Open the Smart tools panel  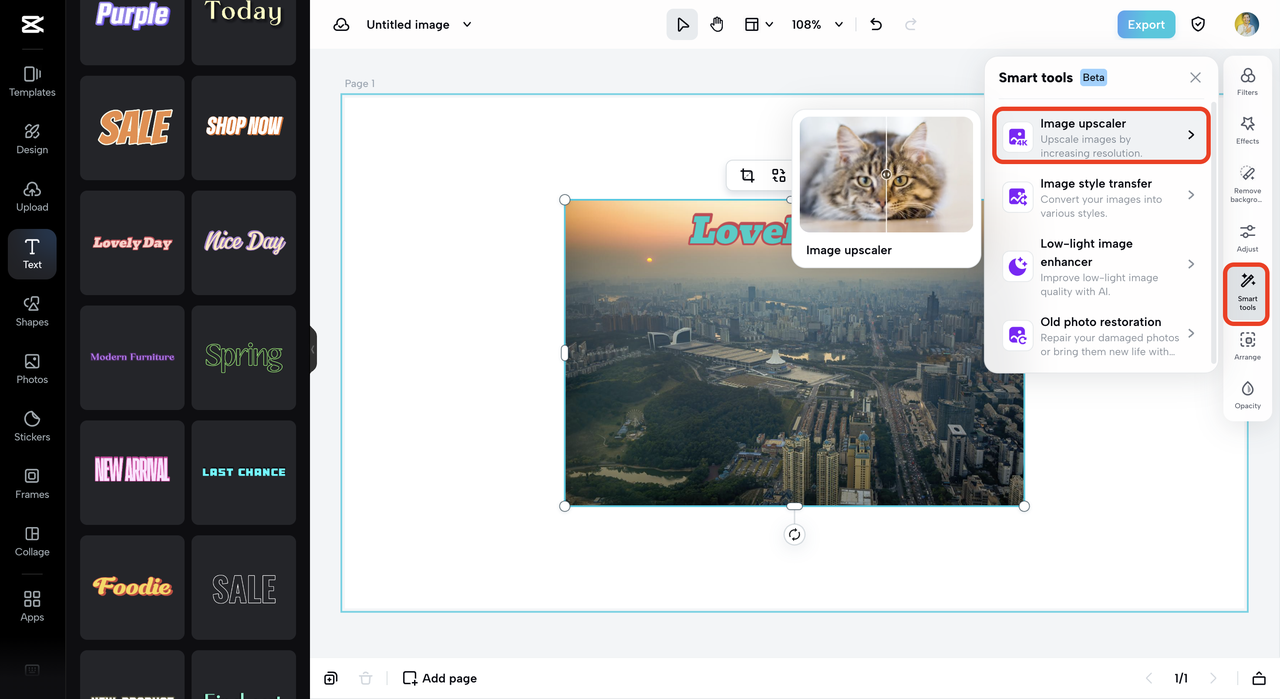coord(1247,293)
